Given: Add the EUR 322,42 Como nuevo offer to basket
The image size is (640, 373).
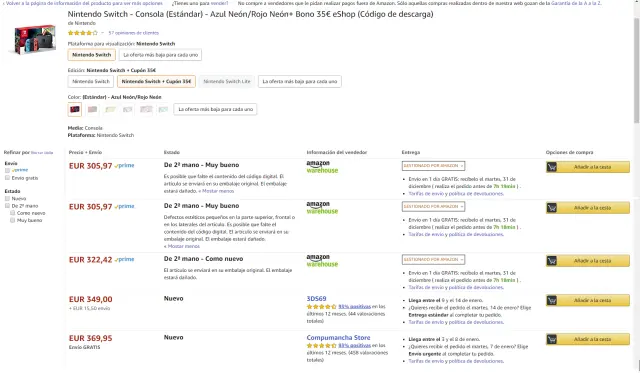Looking at the screenshot, I should pos(588,261).
